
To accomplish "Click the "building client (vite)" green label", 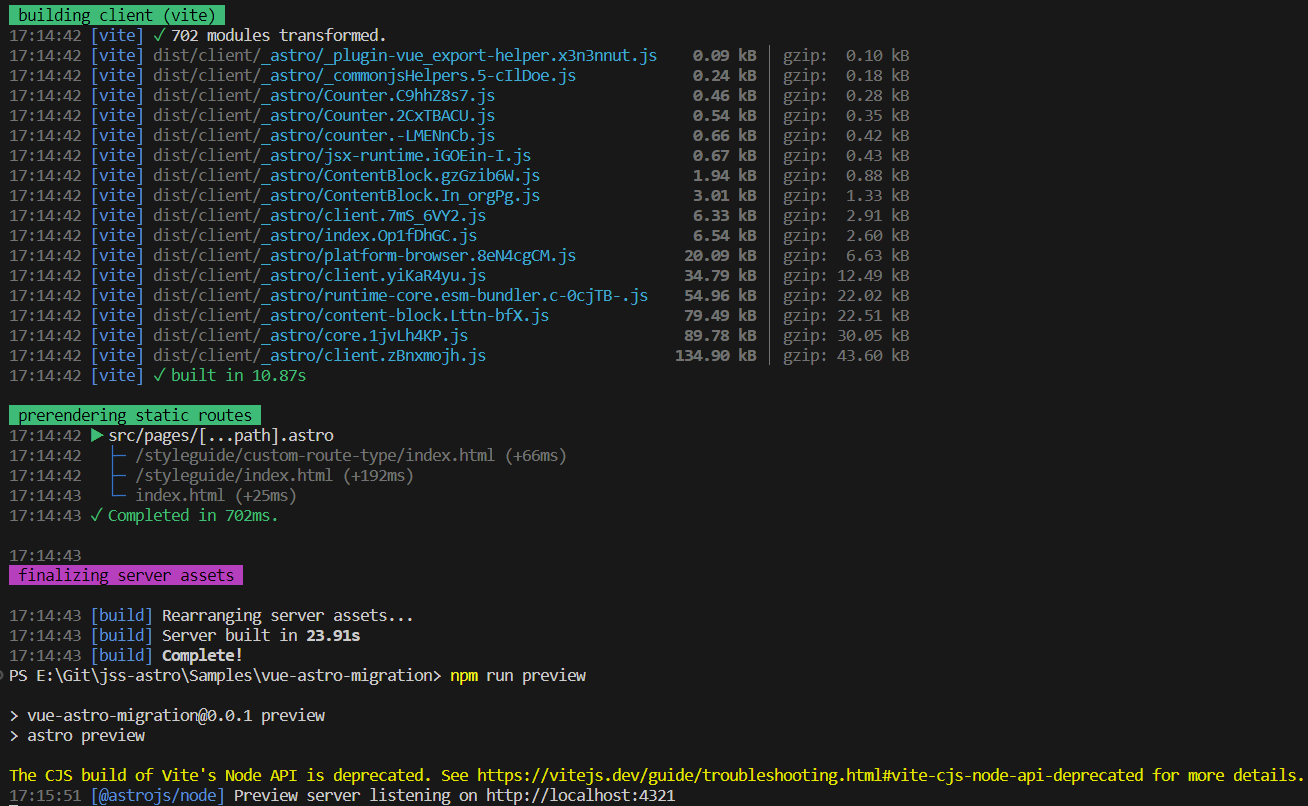I will (x=116, y=15).
